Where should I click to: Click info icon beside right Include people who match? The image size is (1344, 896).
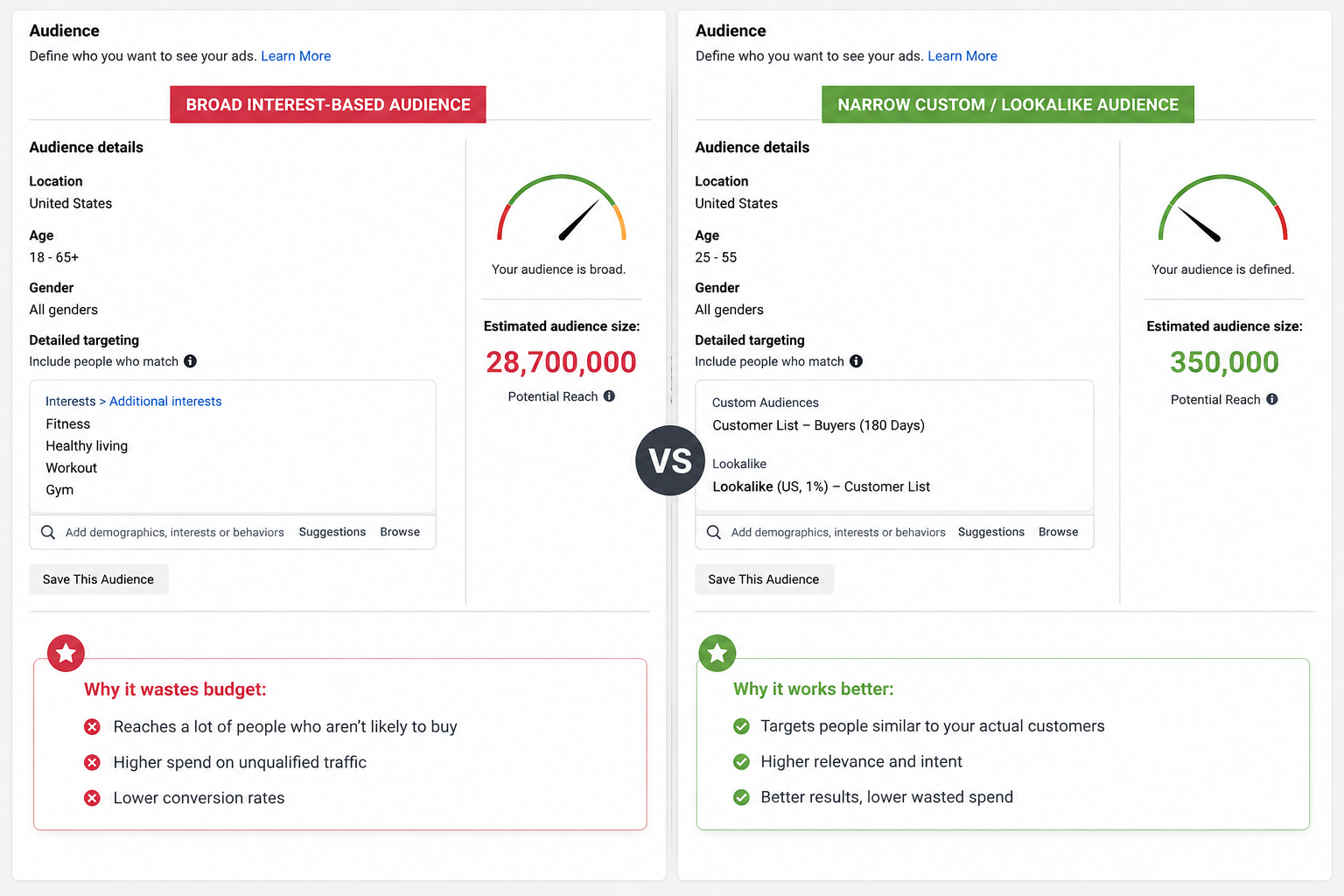856,361
